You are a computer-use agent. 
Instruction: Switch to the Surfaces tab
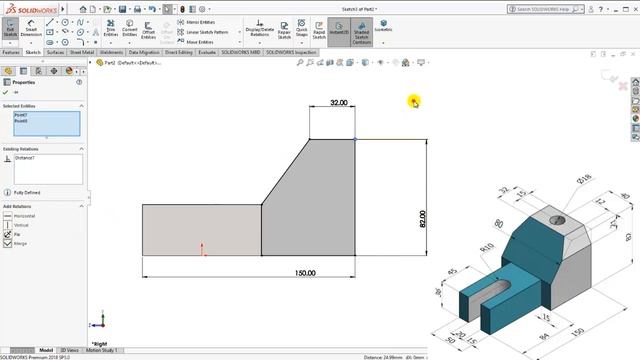click(x=55, y=53)
